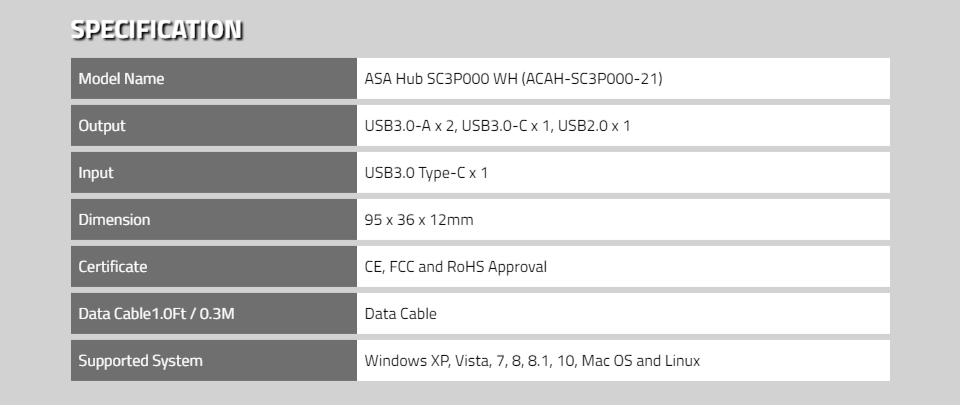960x405 pixels.
Task: Click the 95 x 36 x 12mm value
Action: [419, 220]
